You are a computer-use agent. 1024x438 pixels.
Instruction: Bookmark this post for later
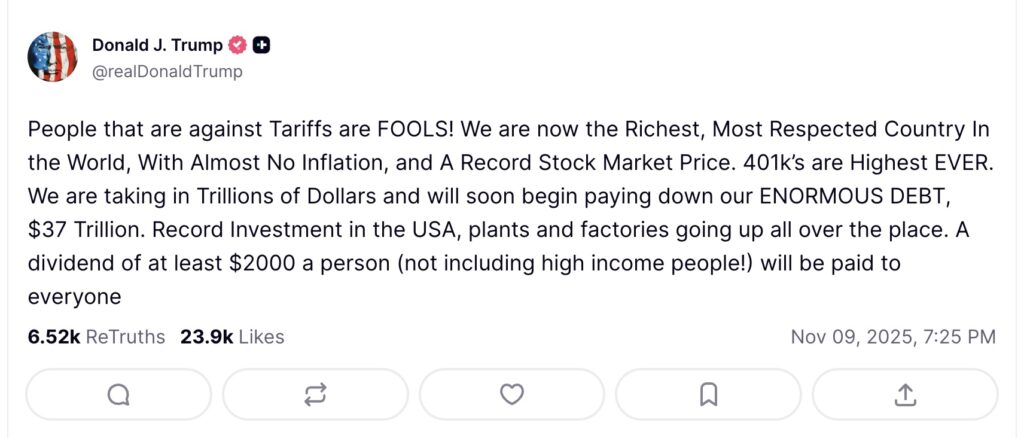[x=708, y=395]
